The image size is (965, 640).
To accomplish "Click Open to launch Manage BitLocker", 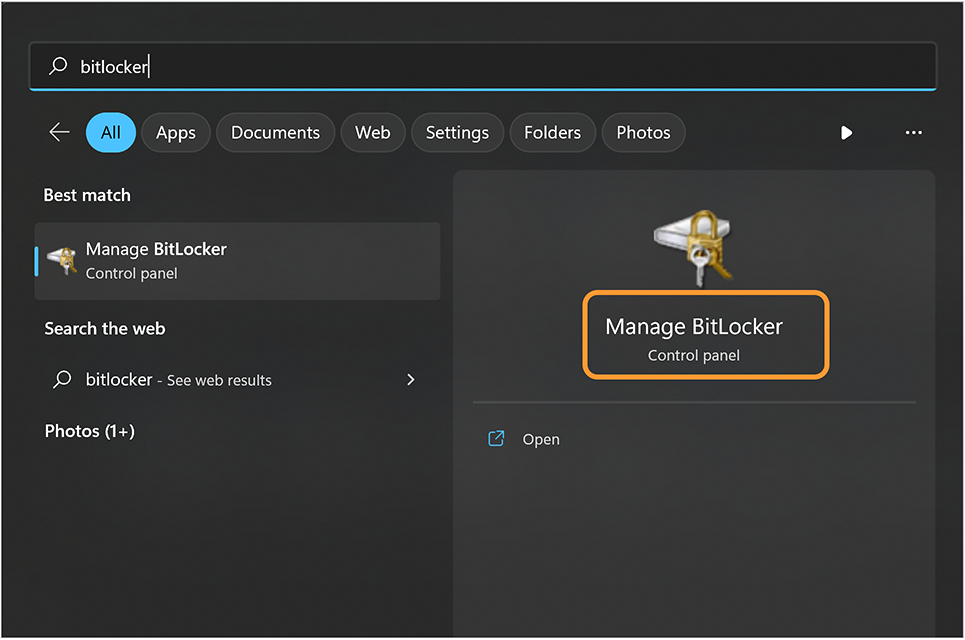I will tap(541, 438).
